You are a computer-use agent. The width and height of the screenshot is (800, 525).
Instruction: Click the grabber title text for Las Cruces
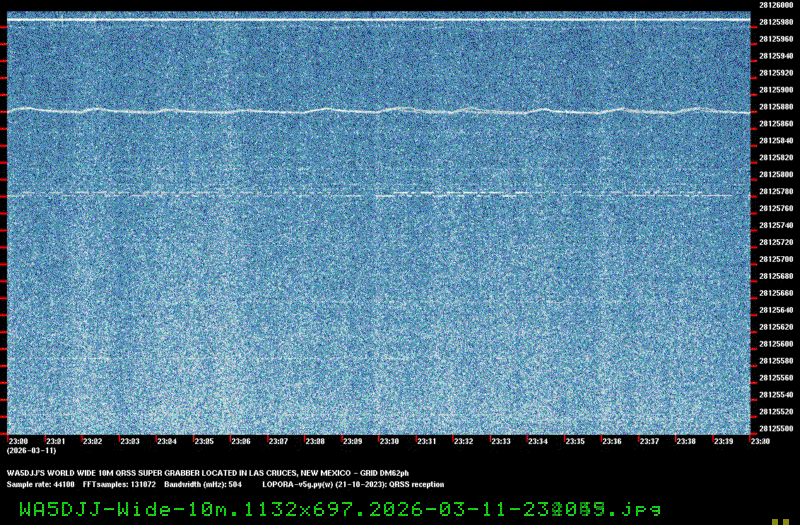point(170,473)
